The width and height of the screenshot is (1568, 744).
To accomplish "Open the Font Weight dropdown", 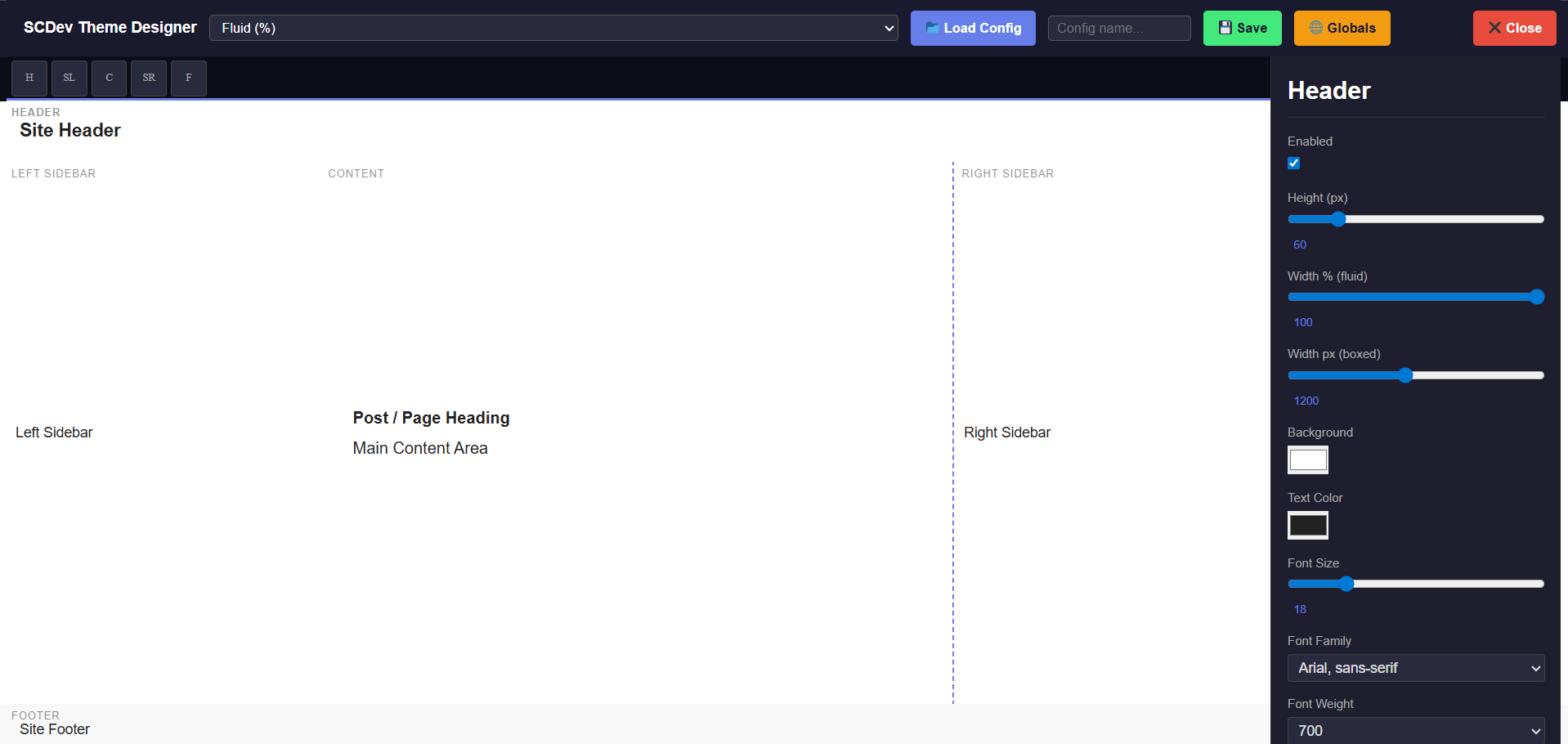I will pos(1415,730).
